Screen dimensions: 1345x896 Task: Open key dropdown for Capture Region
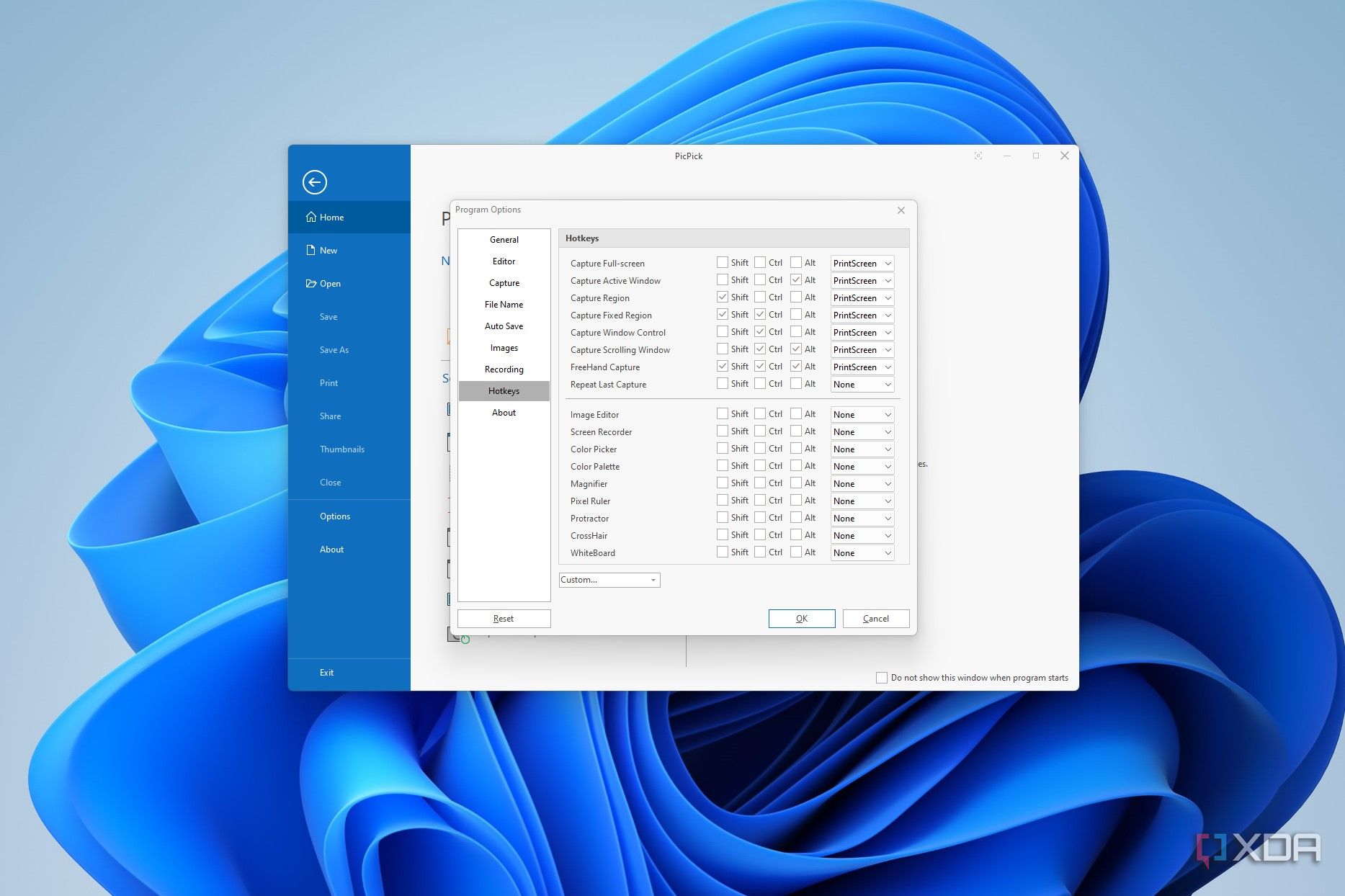pyautogui.click(x=862, y=298)
